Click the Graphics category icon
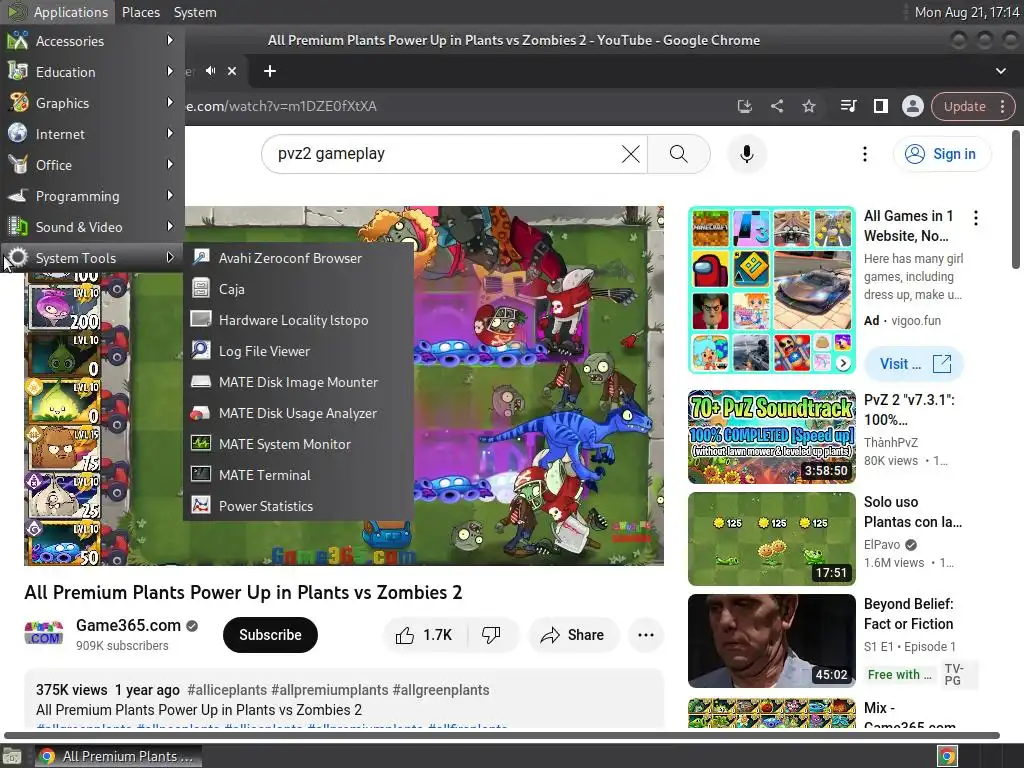The width and height of the screenshot is (1024, 768). (18, 103)
